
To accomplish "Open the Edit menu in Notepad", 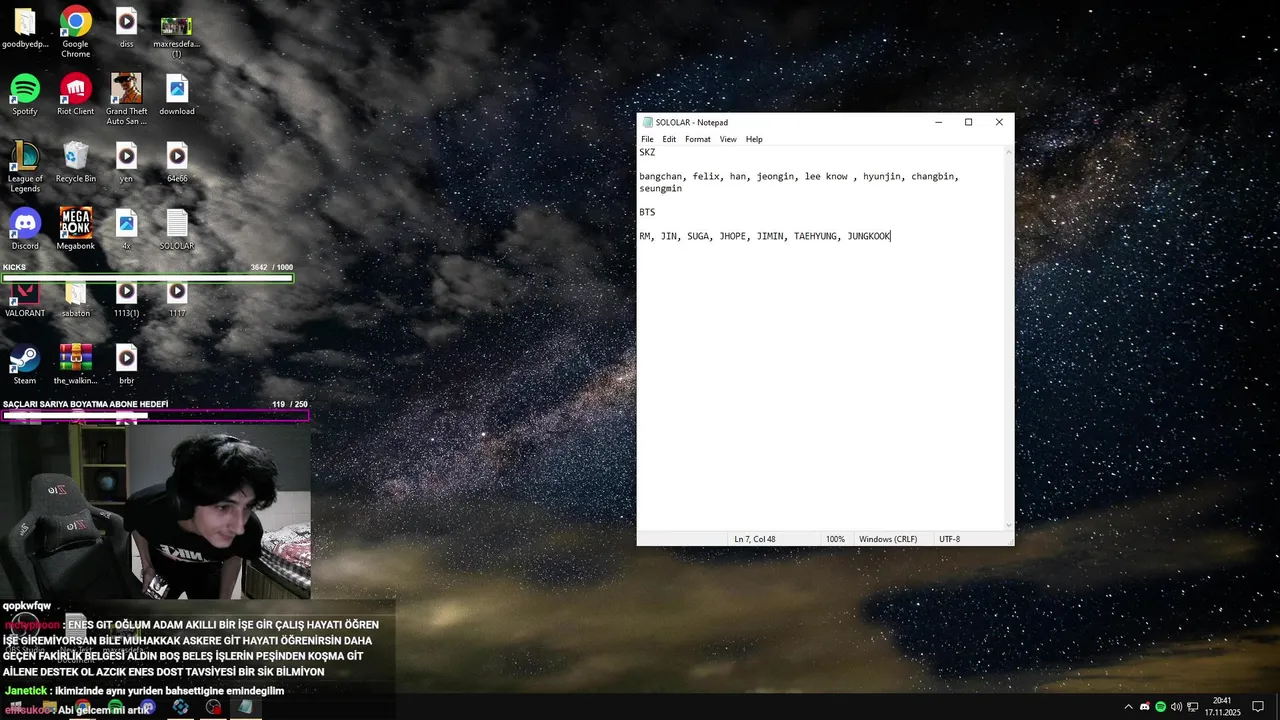I will [x=669, y=139].
